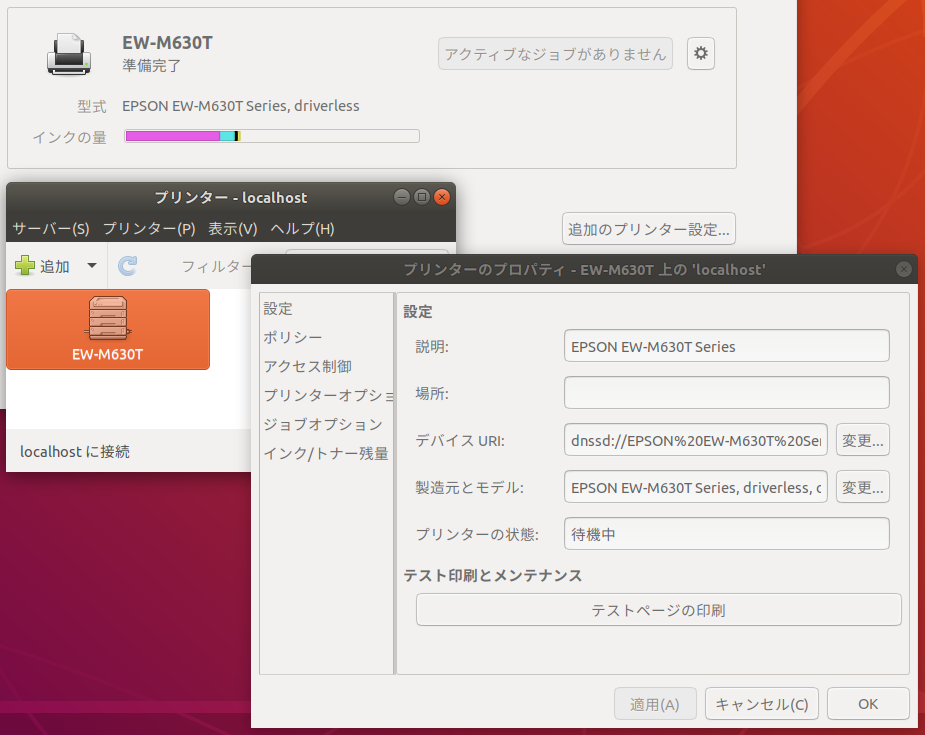The height and width of the screenshot is (735, 925).
Task: Confirm properties by clicking OK
Action: pos(867,703)
